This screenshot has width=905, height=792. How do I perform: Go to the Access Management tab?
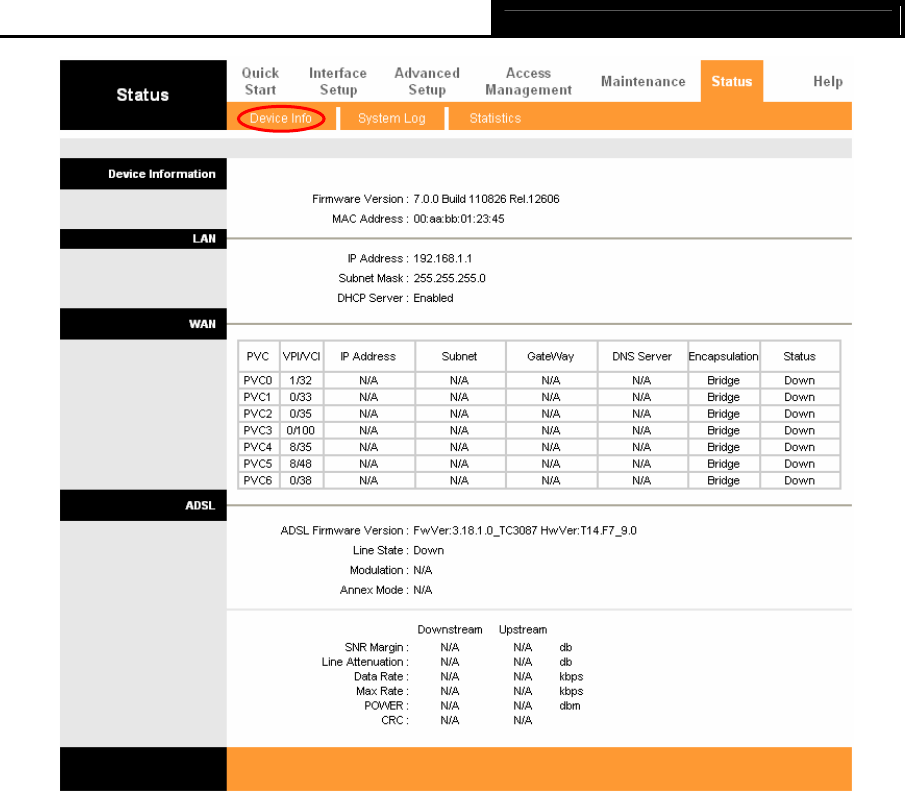coord(529,81)
